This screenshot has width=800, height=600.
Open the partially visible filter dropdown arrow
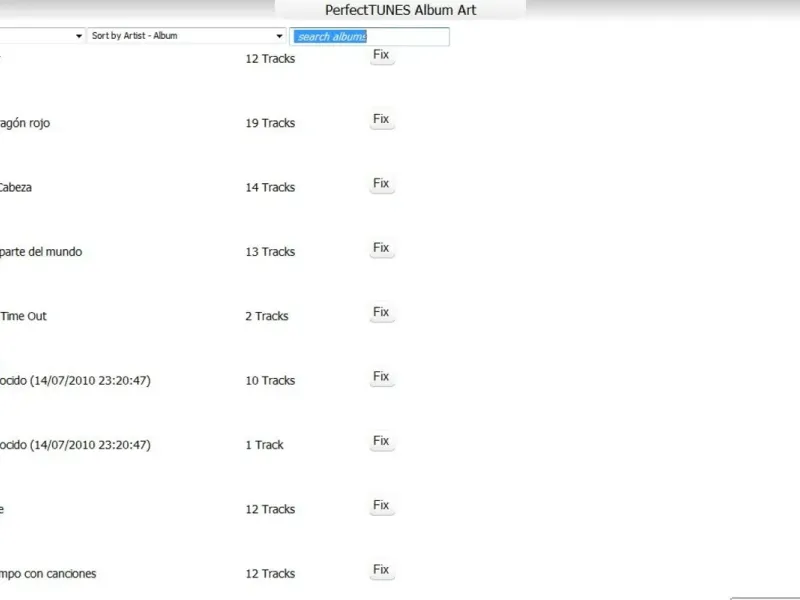79,36
